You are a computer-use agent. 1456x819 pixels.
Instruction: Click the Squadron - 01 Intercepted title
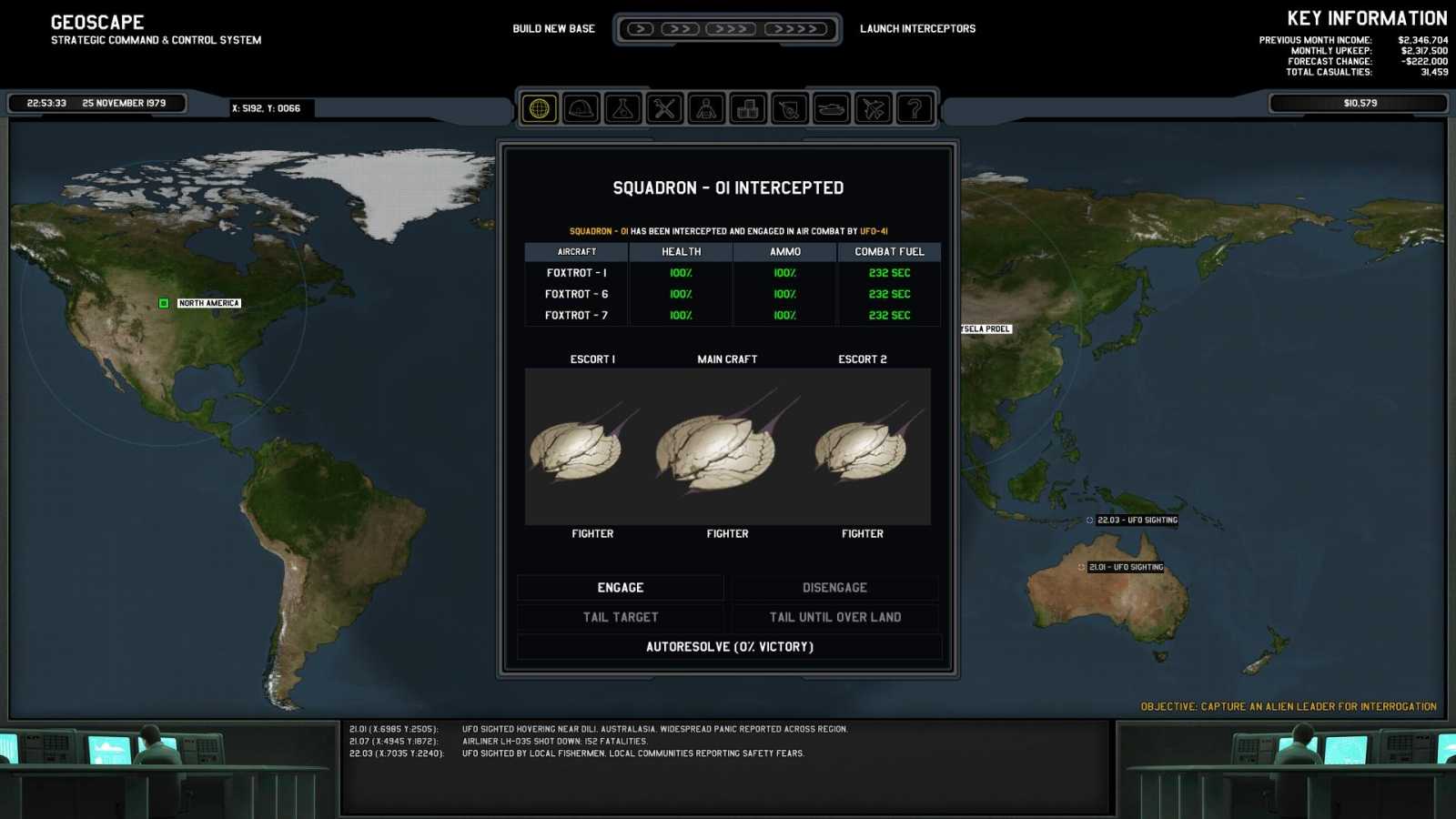728,188
